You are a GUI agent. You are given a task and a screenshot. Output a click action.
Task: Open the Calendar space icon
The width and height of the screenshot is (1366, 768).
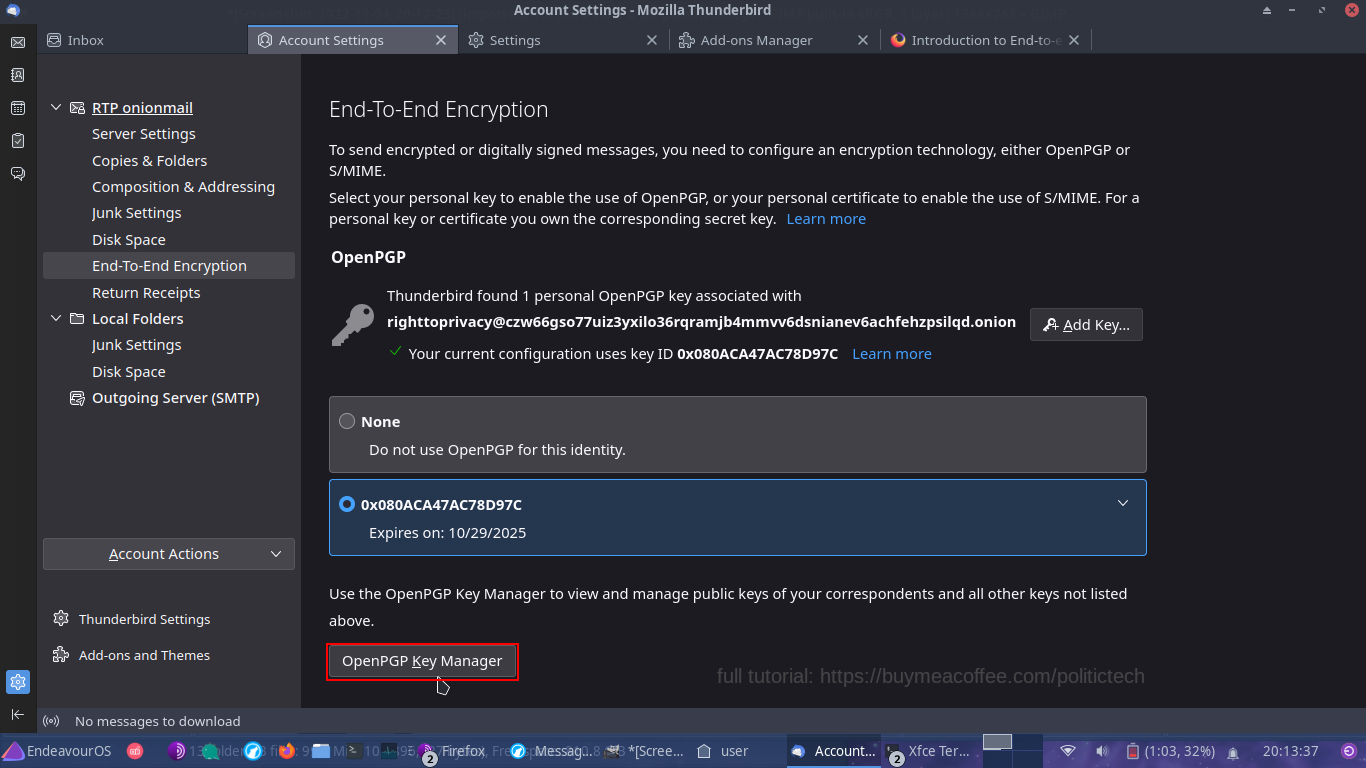[17, 108]
